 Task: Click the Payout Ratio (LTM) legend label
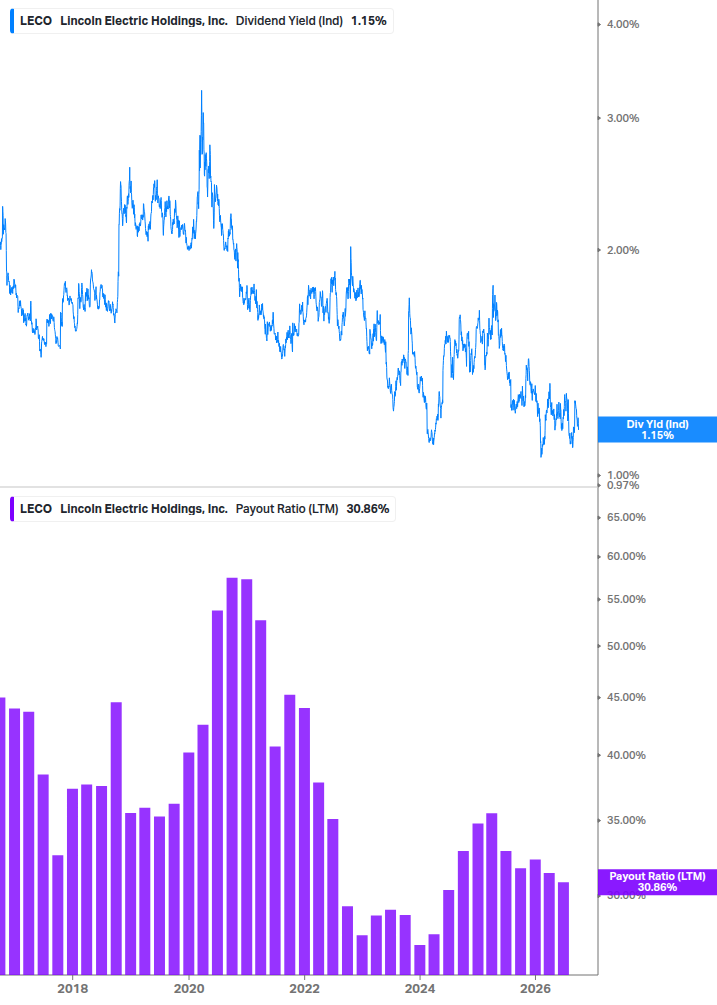(x=204, y=509)
